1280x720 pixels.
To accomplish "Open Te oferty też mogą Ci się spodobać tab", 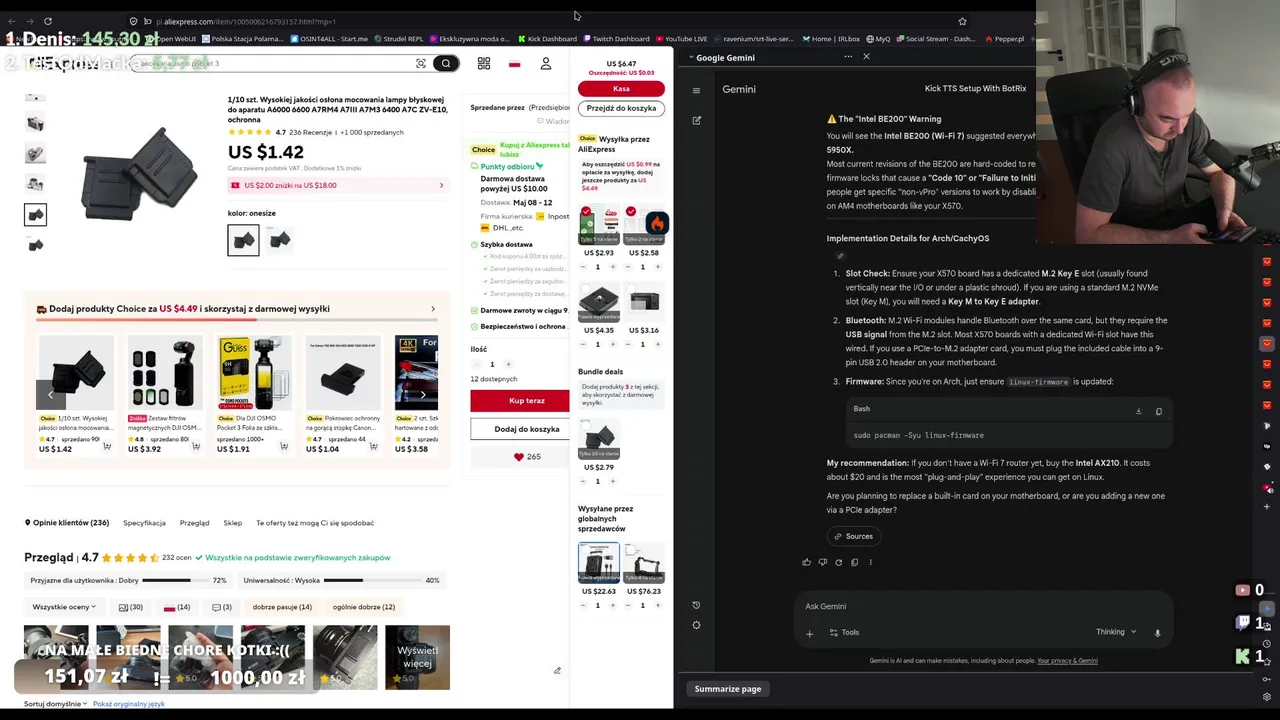I will tap(315, 523).
